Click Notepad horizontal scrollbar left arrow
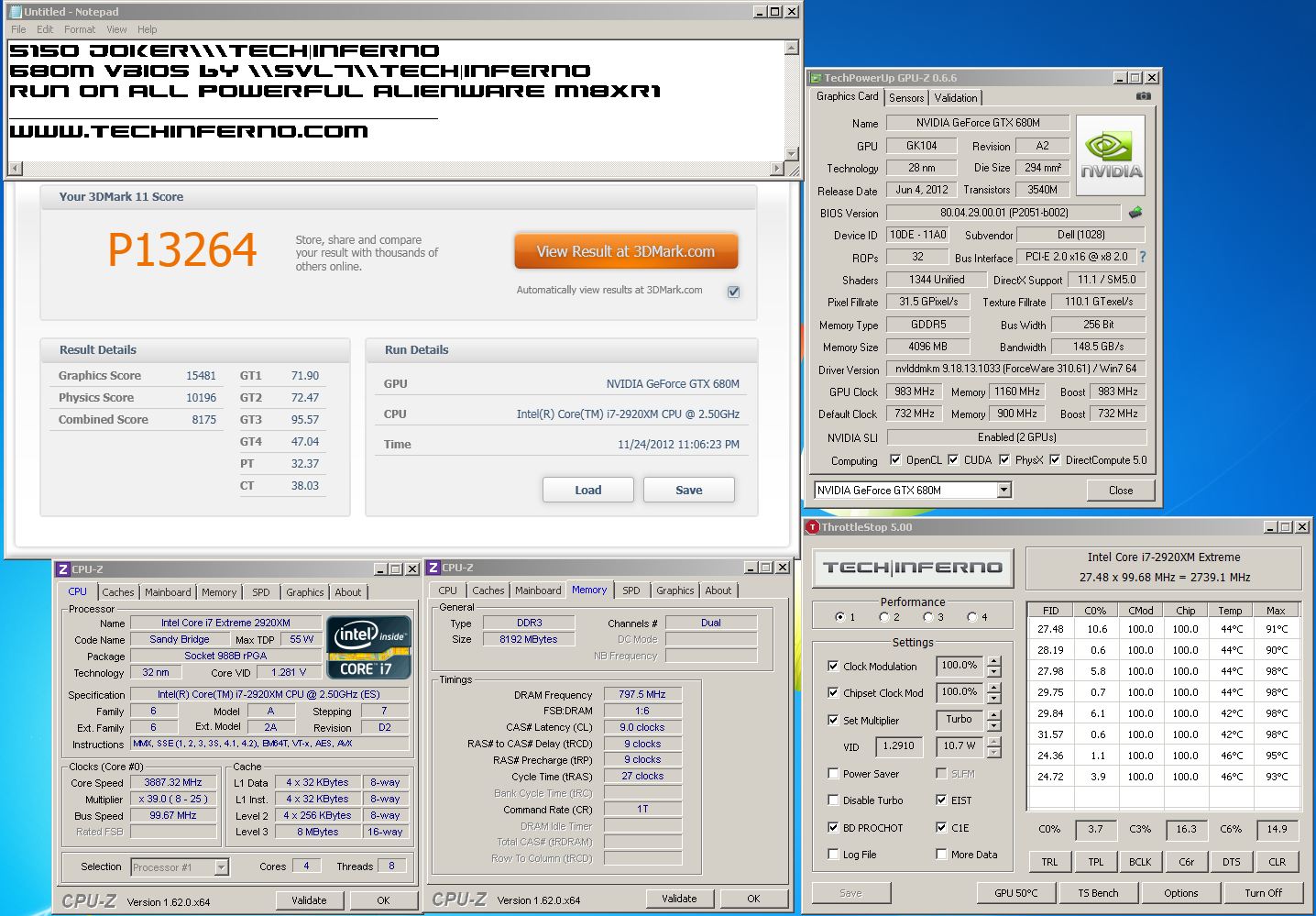Viewport: 1316px width, 916px height. click(15, 169)
